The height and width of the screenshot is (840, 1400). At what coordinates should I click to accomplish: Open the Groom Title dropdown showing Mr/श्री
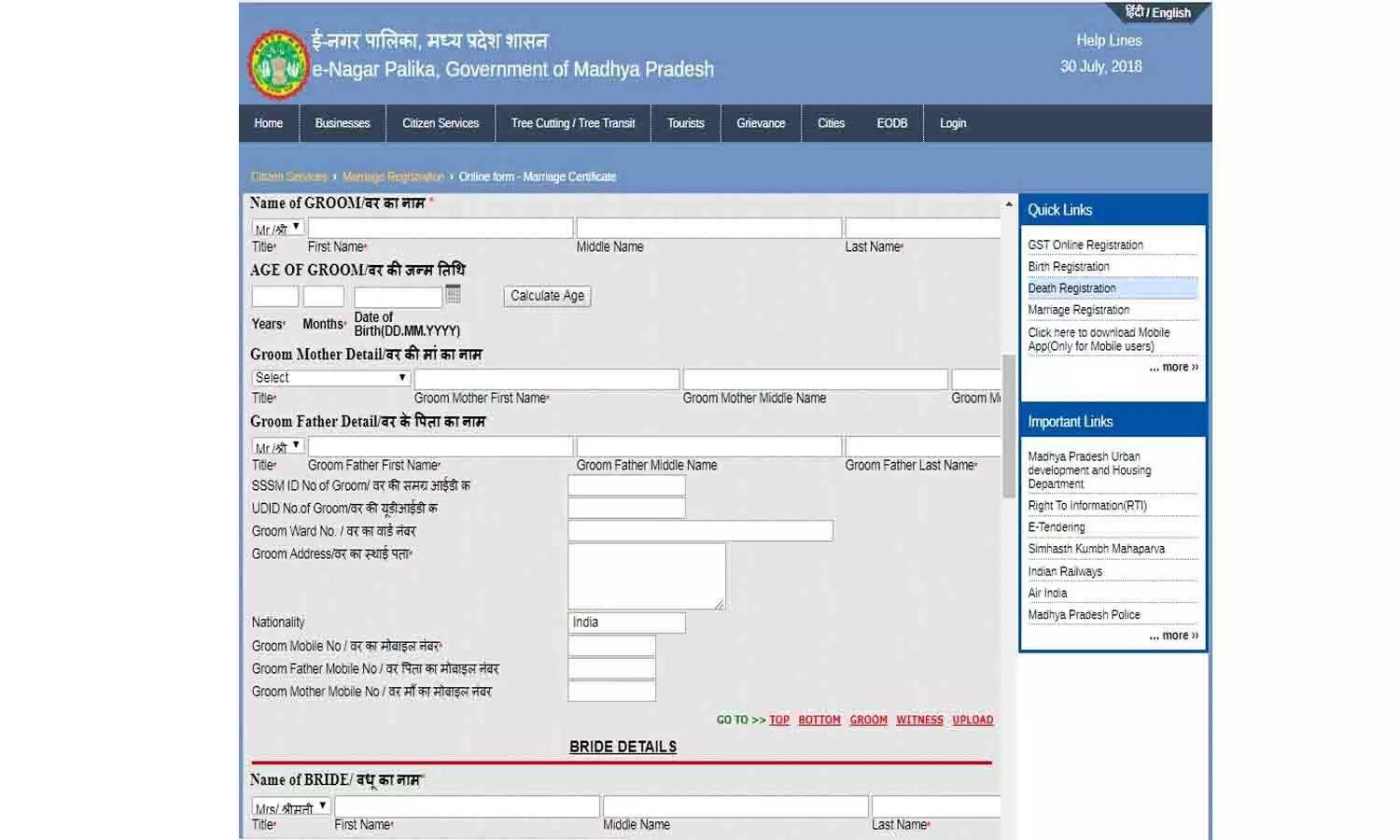[x=276, y=226]
